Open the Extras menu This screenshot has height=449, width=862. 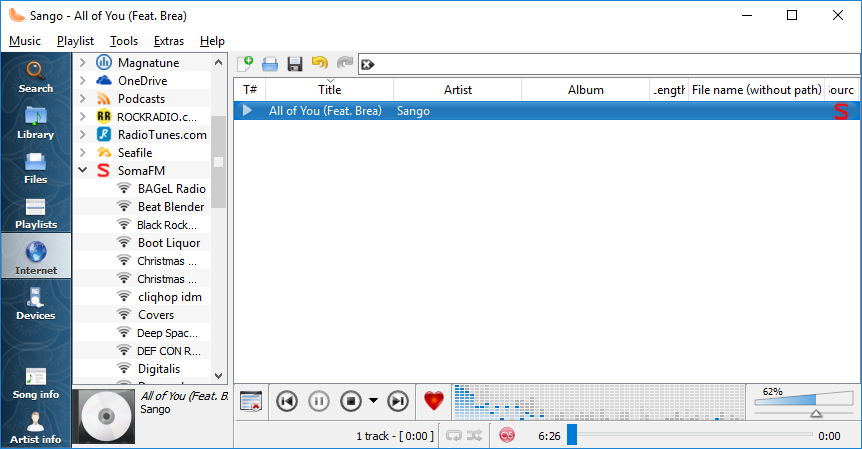point(169,41)
